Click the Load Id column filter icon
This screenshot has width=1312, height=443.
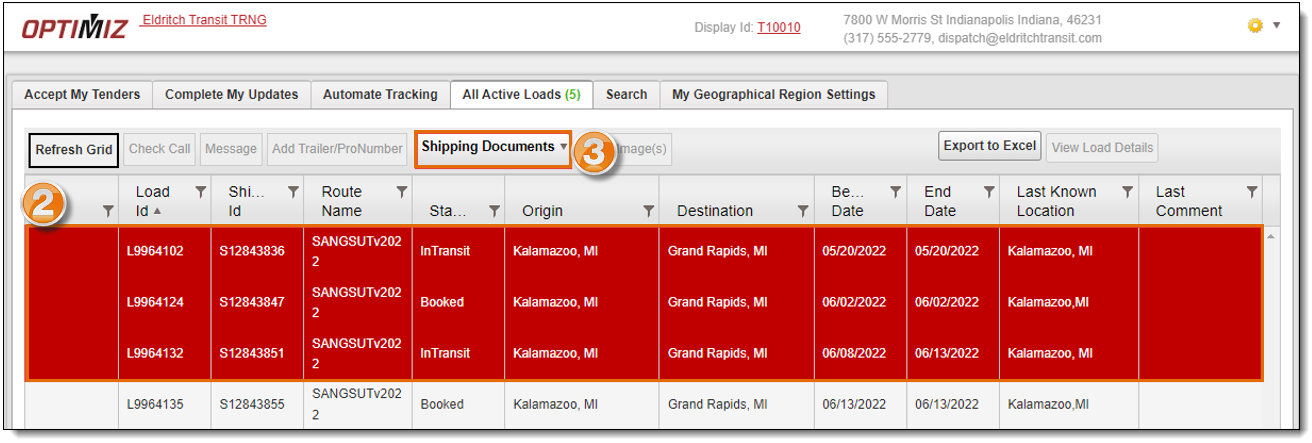(201, 192)
